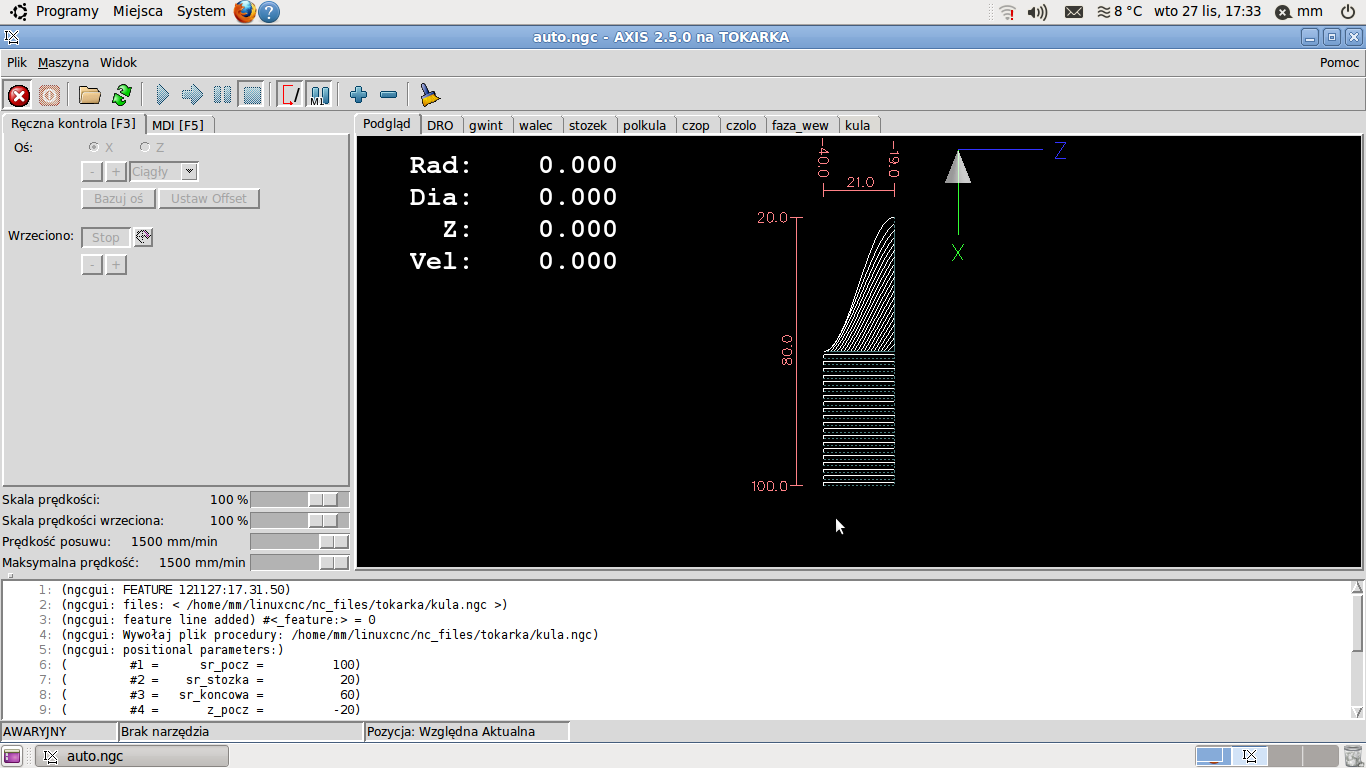This screenshot has height=768, width=1366.
Task: Open mail indicator envelope icon
Action: pos(1074,12)
